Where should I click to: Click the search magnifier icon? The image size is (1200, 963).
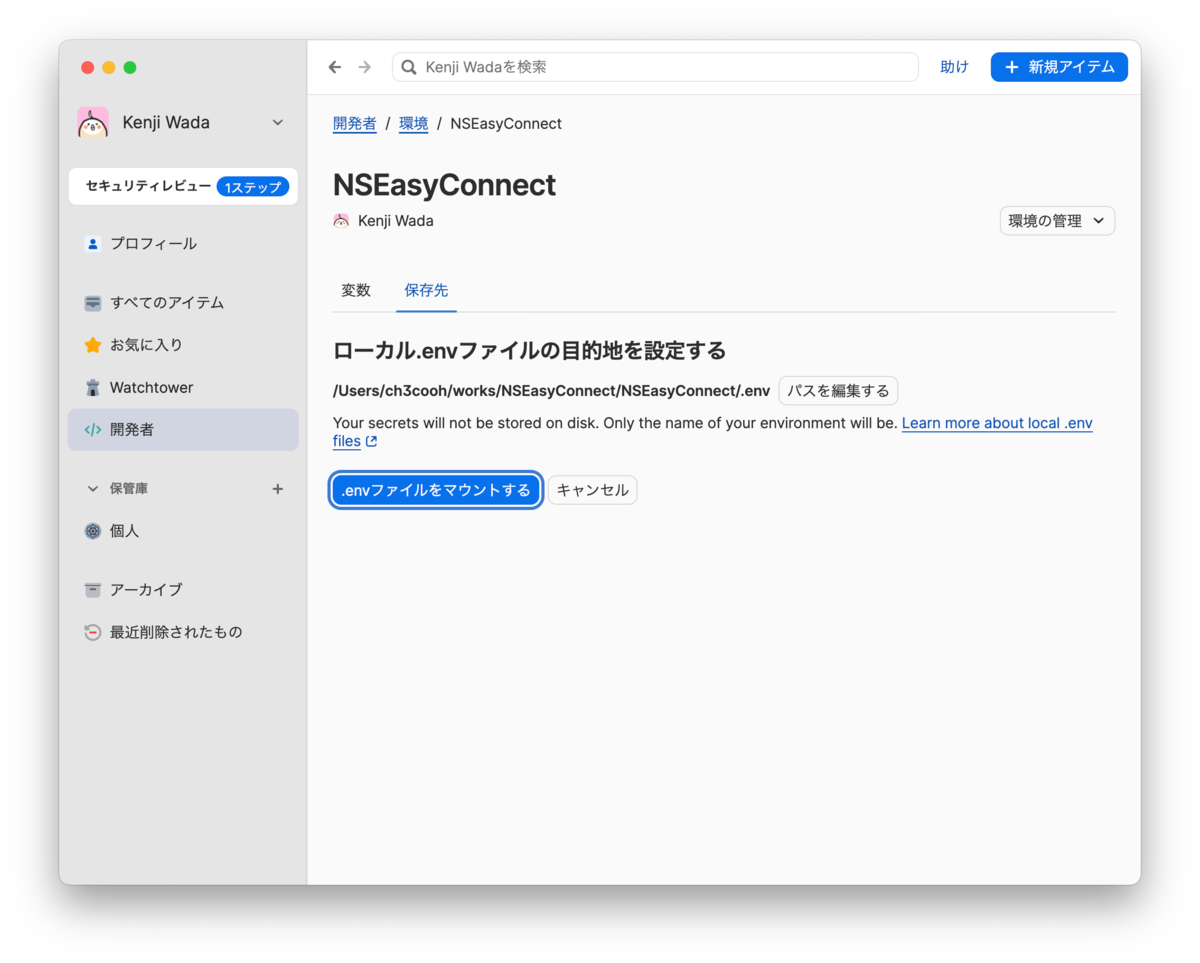pos(409,67)
